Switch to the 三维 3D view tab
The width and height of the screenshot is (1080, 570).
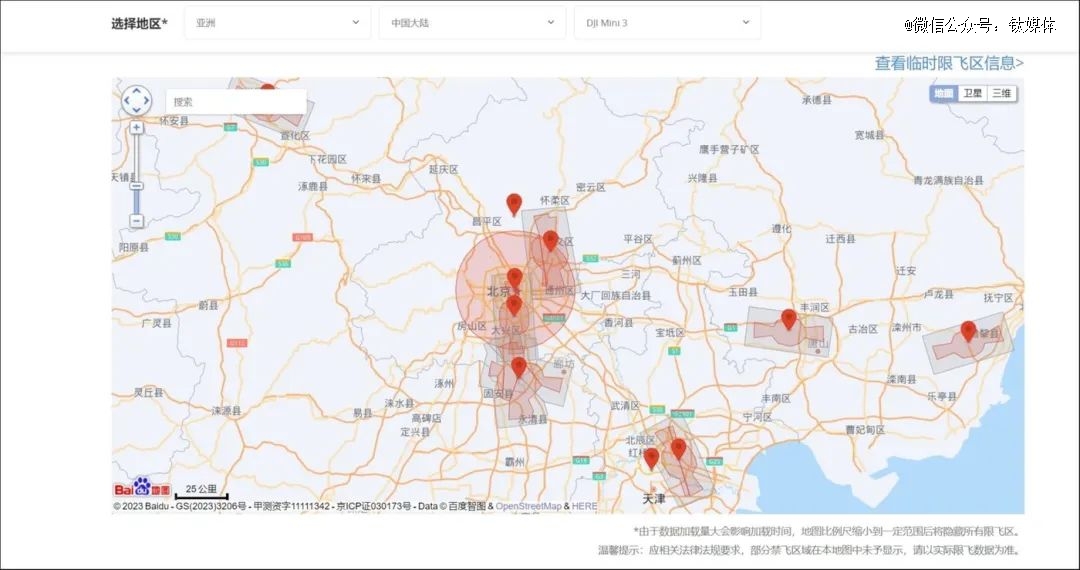pos(1001,93)
